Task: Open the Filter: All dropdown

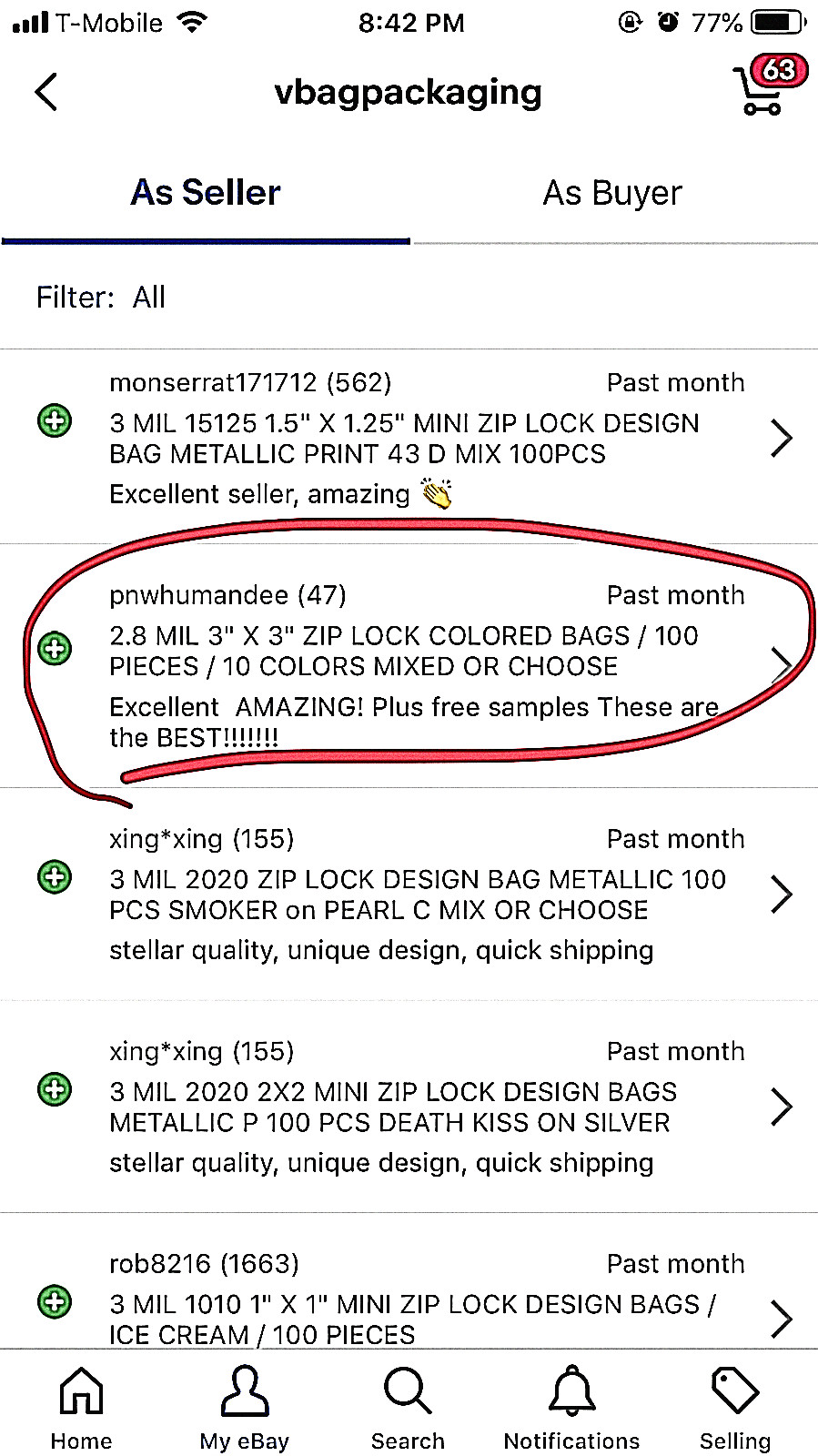Action: [101, 298]
